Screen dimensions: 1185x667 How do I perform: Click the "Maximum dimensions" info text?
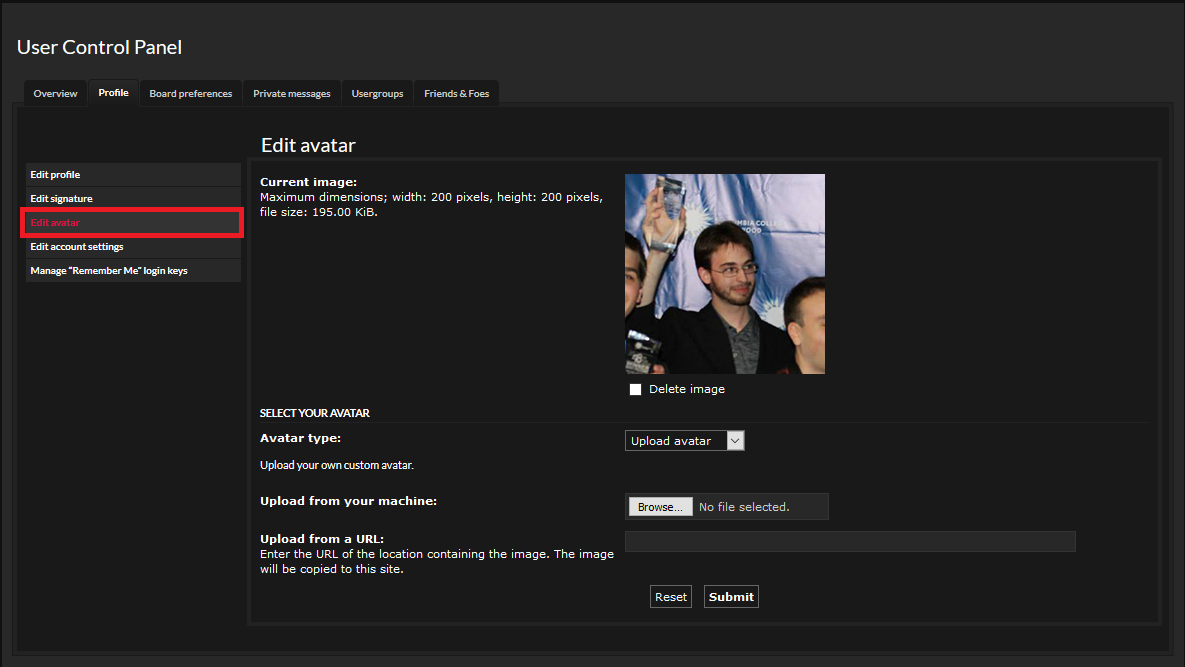click(432, 205)
